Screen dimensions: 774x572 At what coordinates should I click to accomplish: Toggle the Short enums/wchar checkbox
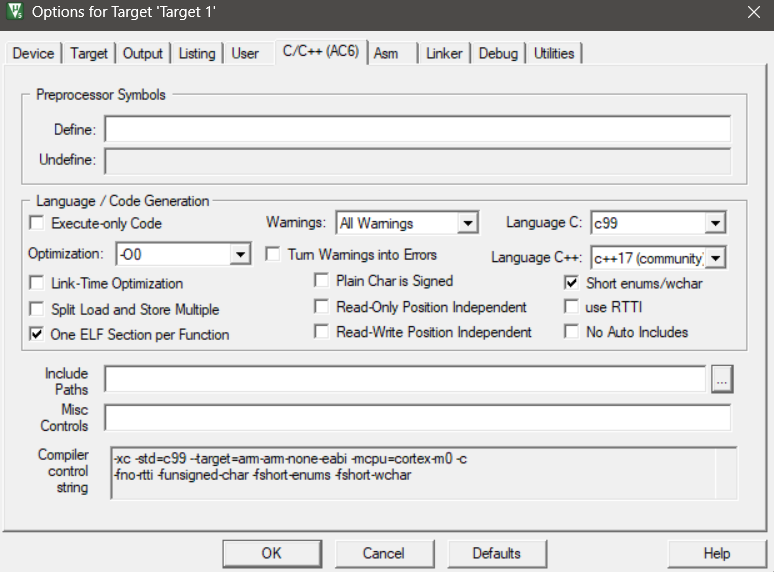(572, 283)
